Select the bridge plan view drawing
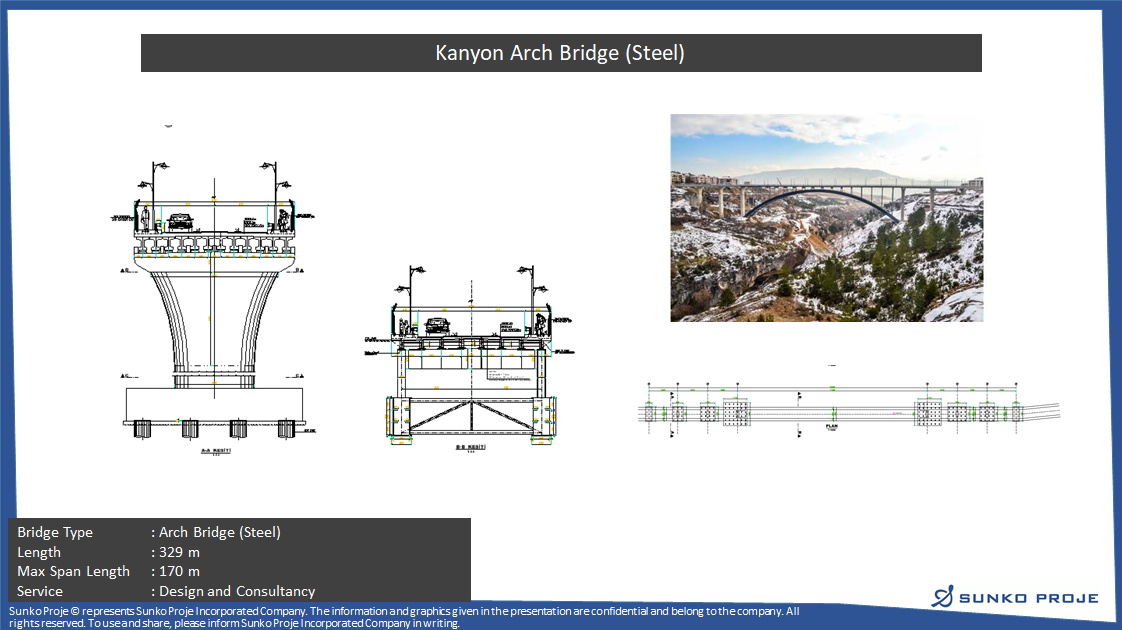Image resolution: width=1122 pixels, height=630 pixels. click(x=848, y=411)
